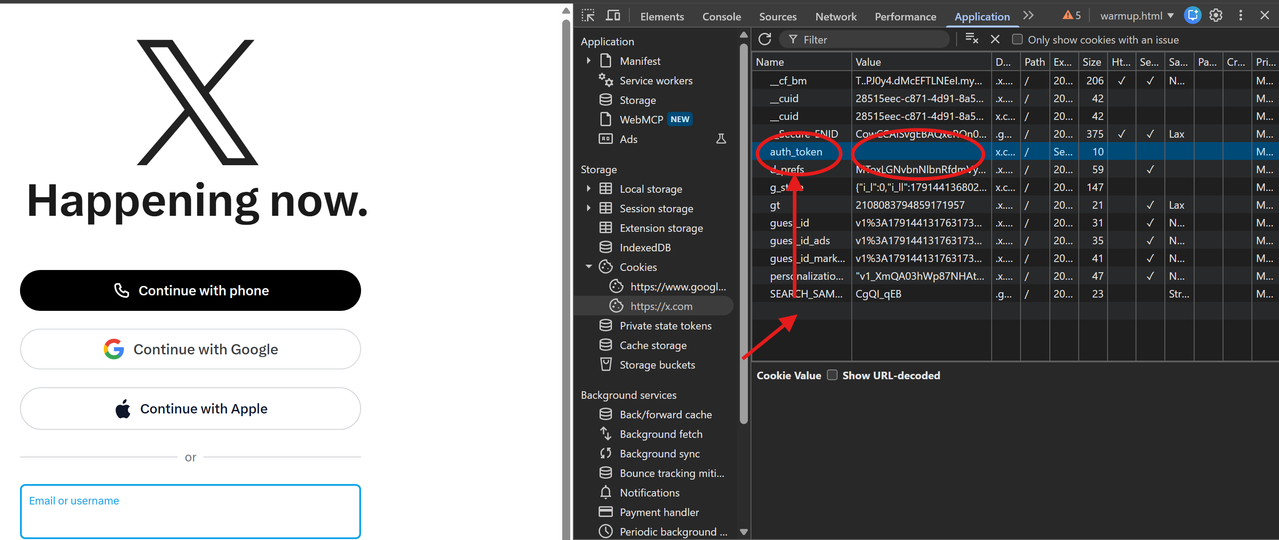The height and width of the screenshot is (540, 1279).
Task: Expand the Local storage arrow
Action: 589,189
